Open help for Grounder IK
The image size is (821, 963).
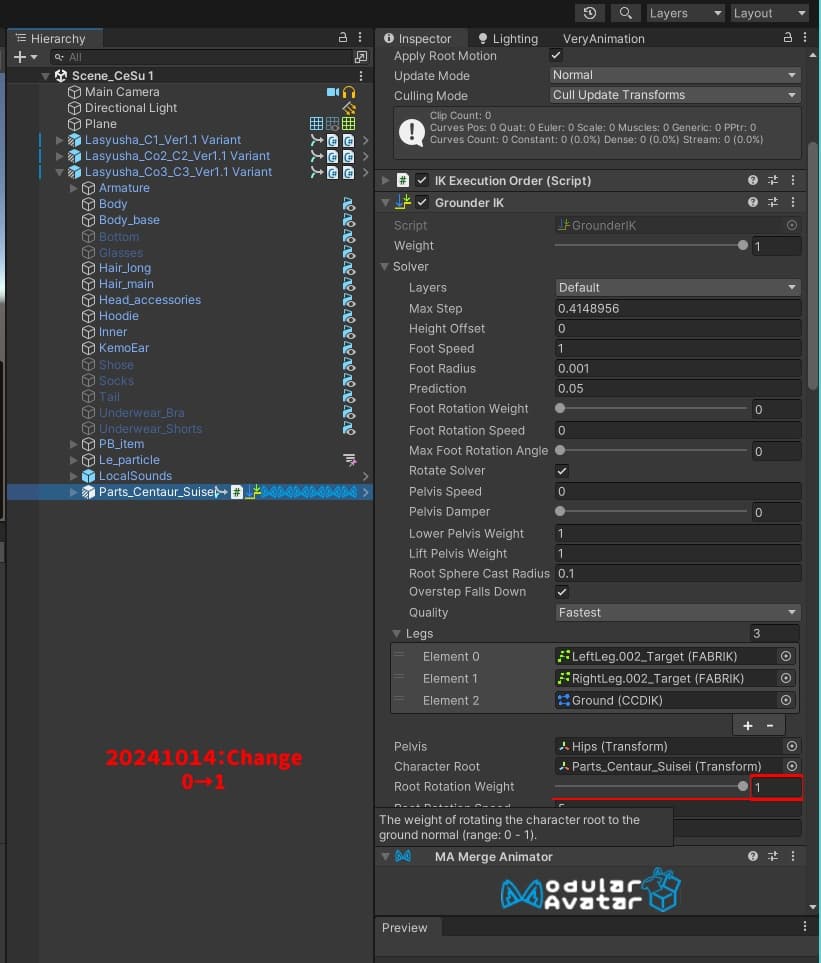[x=753, y=202]
